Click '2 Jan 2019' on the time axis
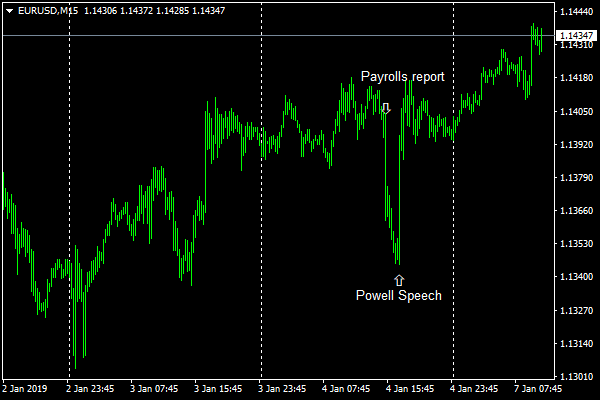The image size is (600, 400). pyautogui.click(x=27, y=388)
